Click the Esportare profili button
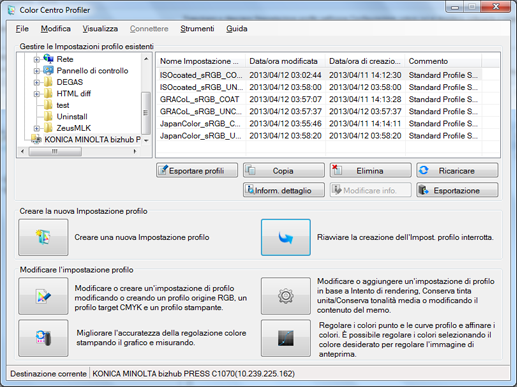Screen dimensions: 517x387 (x=197, y=170)
